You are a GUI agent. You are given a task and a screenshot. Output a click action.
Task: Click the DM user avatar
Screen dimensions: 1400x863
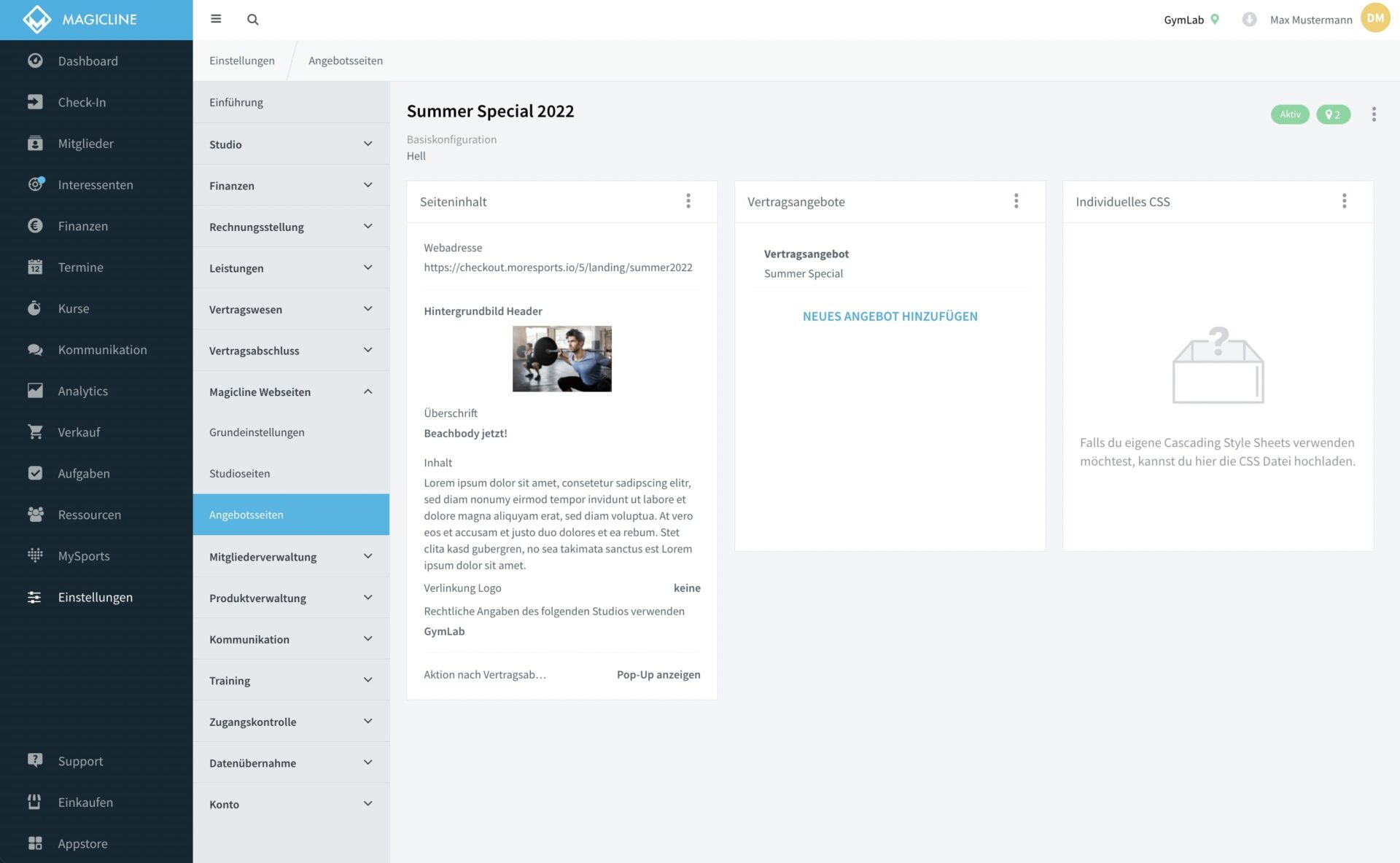click(1375, 19)
